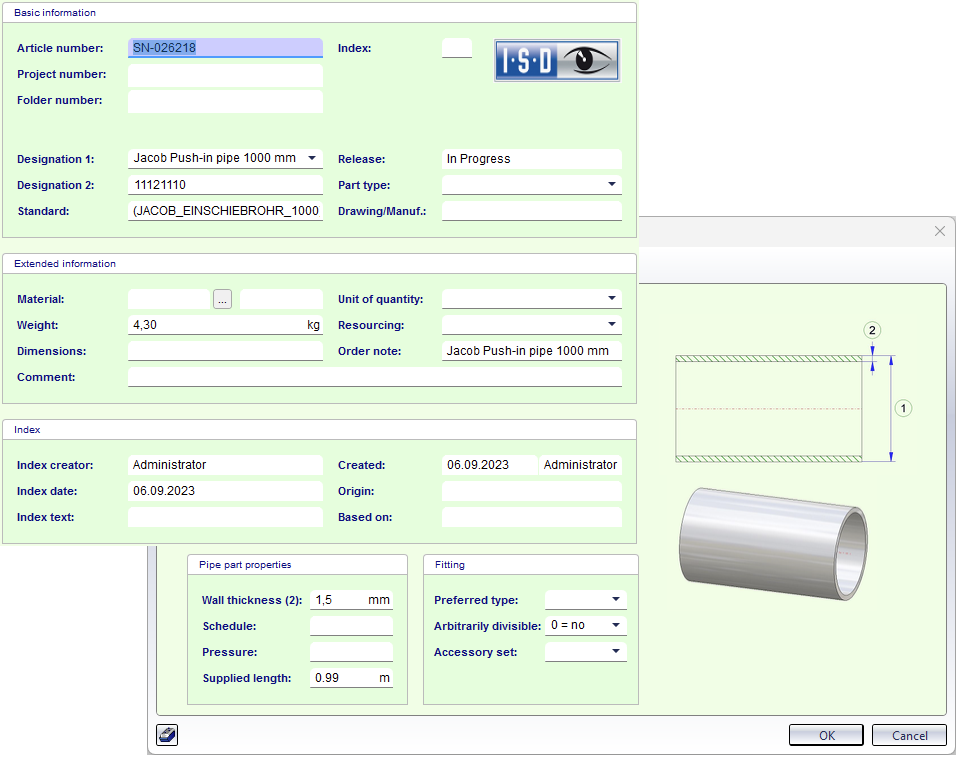Click the Cancel button
The width and height of the screenshot is (959, 758).
909,735
